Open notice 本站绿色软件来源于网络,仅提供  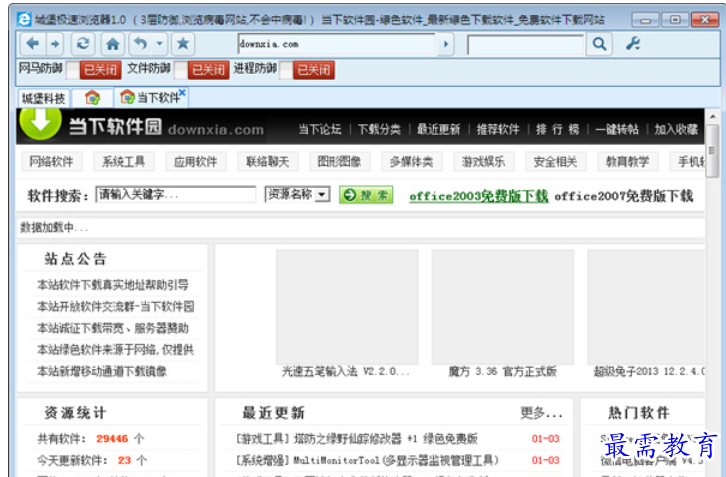(116, 350)
